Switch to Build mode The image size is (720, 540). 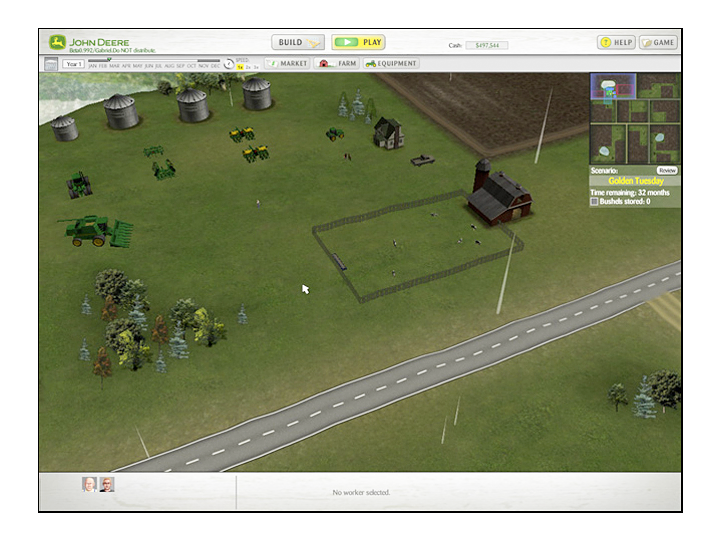click(x=298, y=42)
